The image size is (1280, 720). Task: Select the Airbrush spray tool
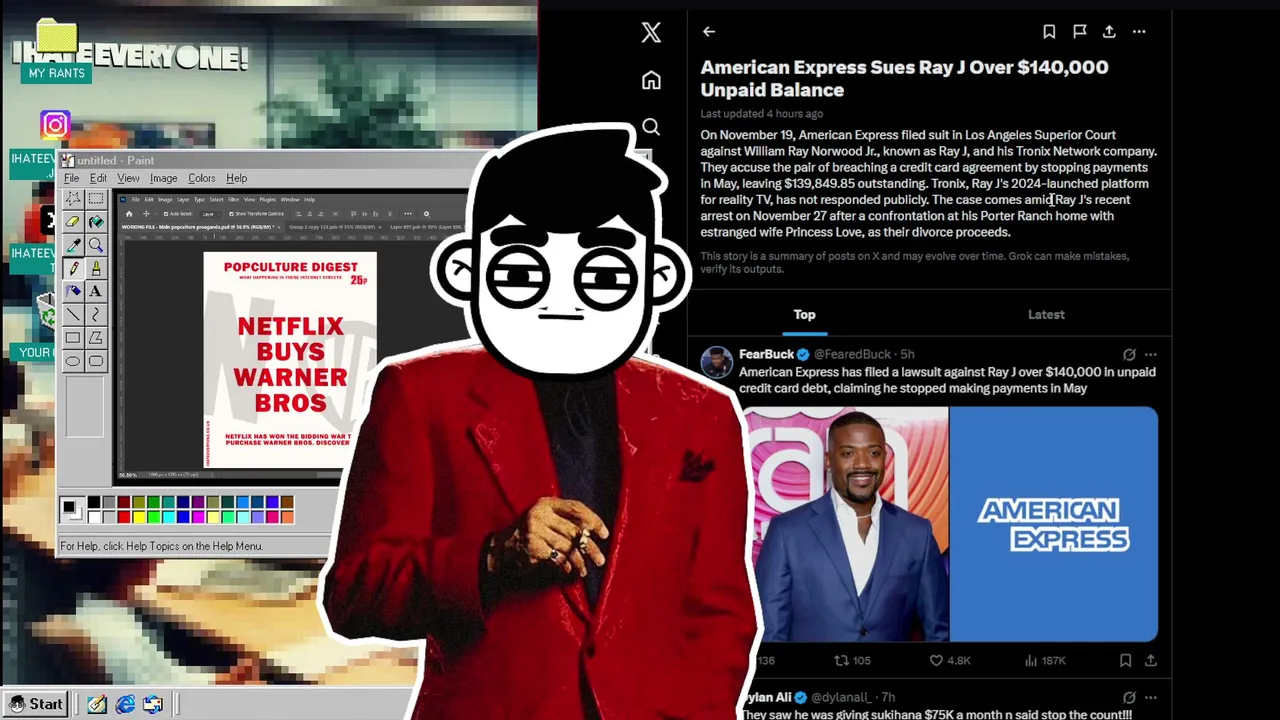pyautogui.click(x=73, y=291)
